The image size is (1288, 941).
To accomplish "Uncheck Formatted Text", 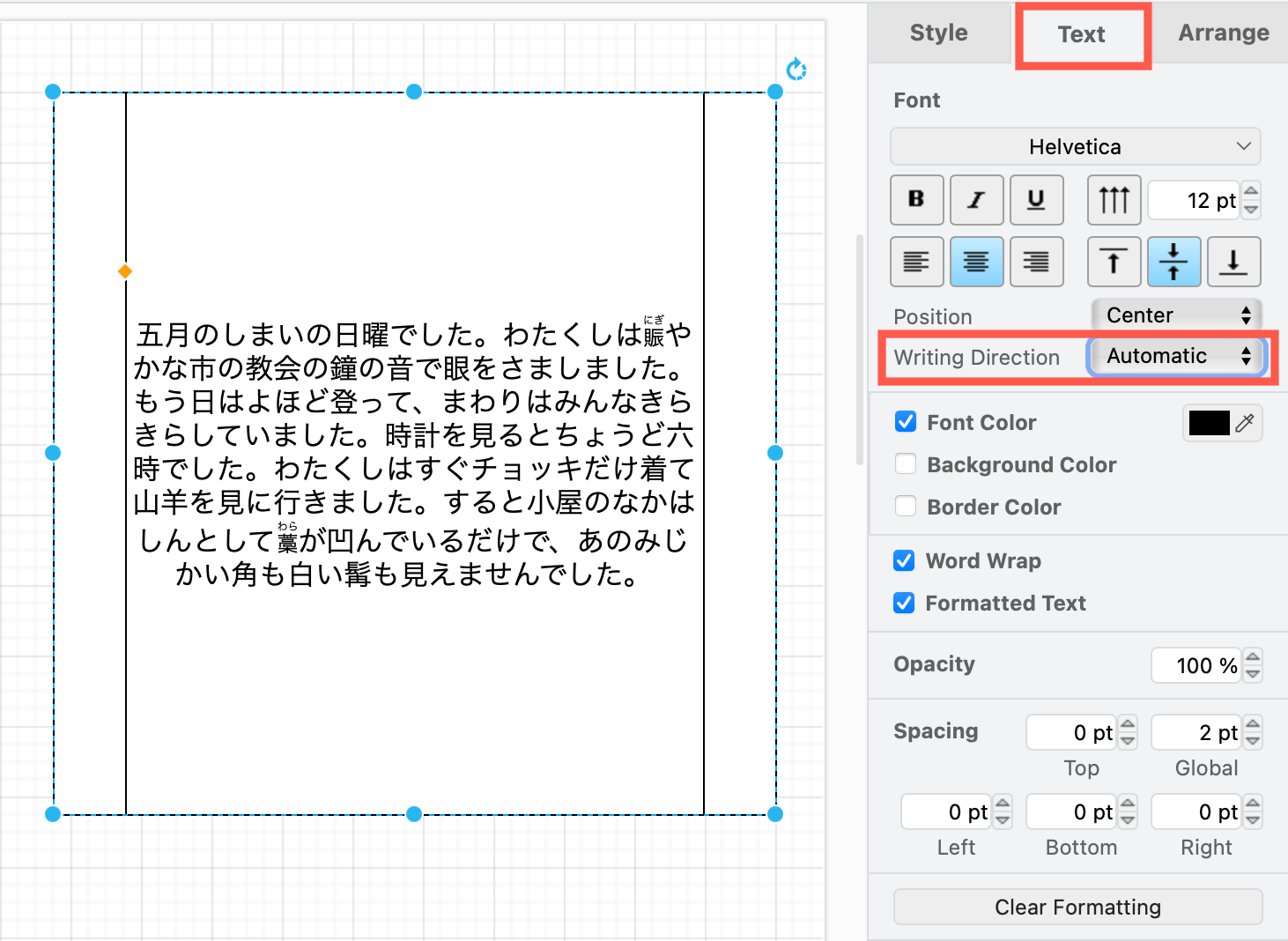I will pos(904,603).
